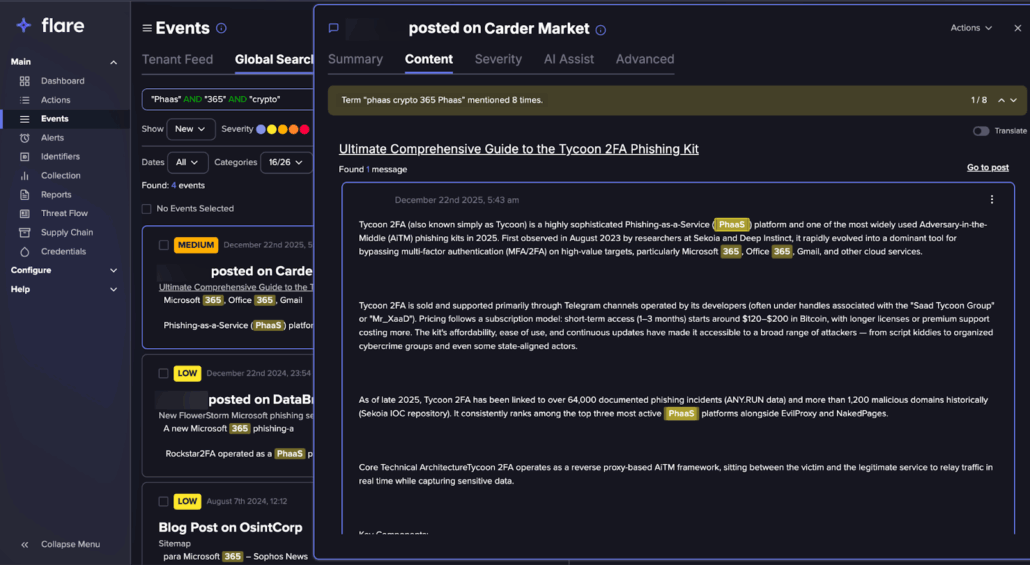Open Identifiers via its sidebar icon
Image resolution: width=1030 pixels, height=565 pixels.
tap(25, 157)
